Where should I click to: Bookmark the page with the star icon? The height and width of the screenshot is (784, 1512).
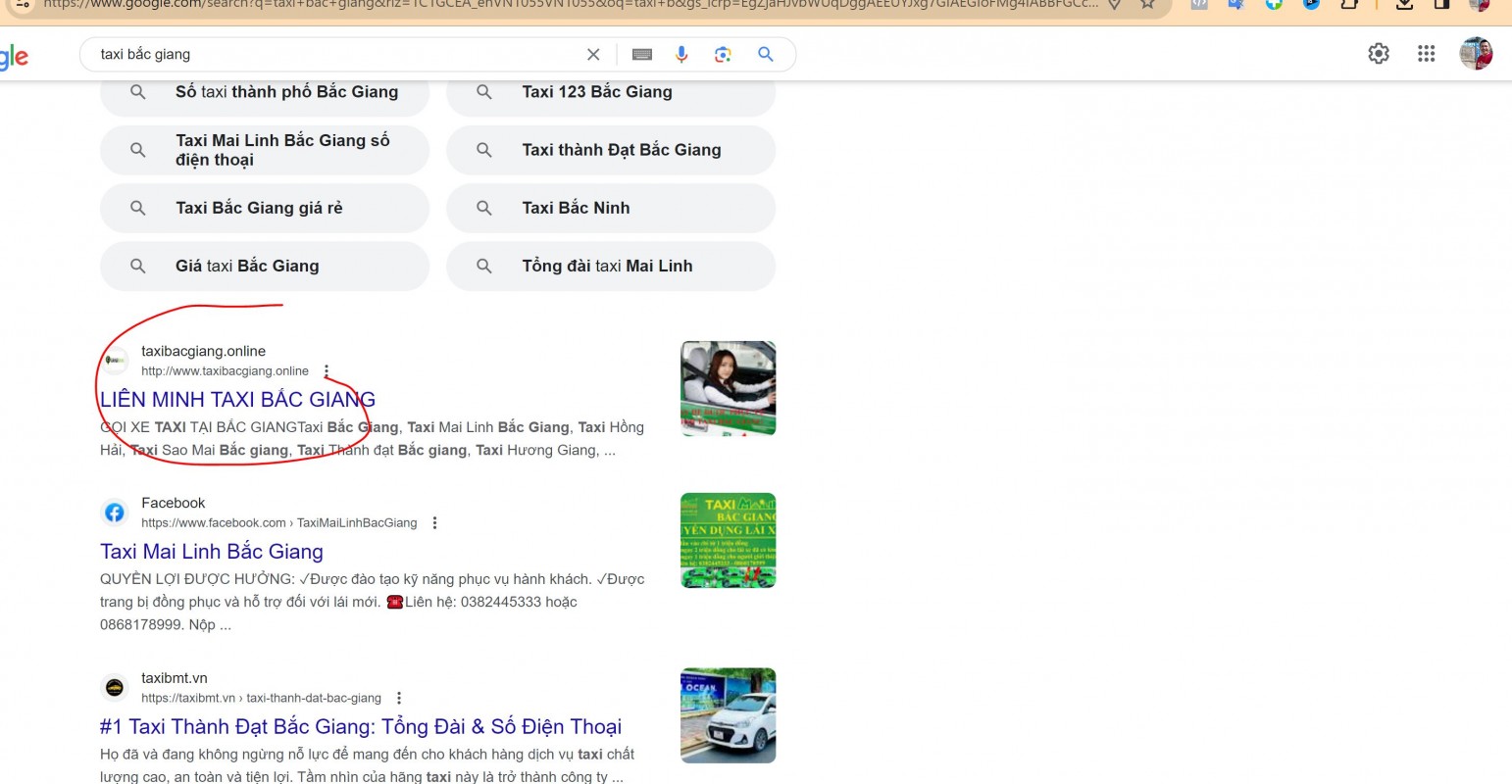click(1147, 4)
